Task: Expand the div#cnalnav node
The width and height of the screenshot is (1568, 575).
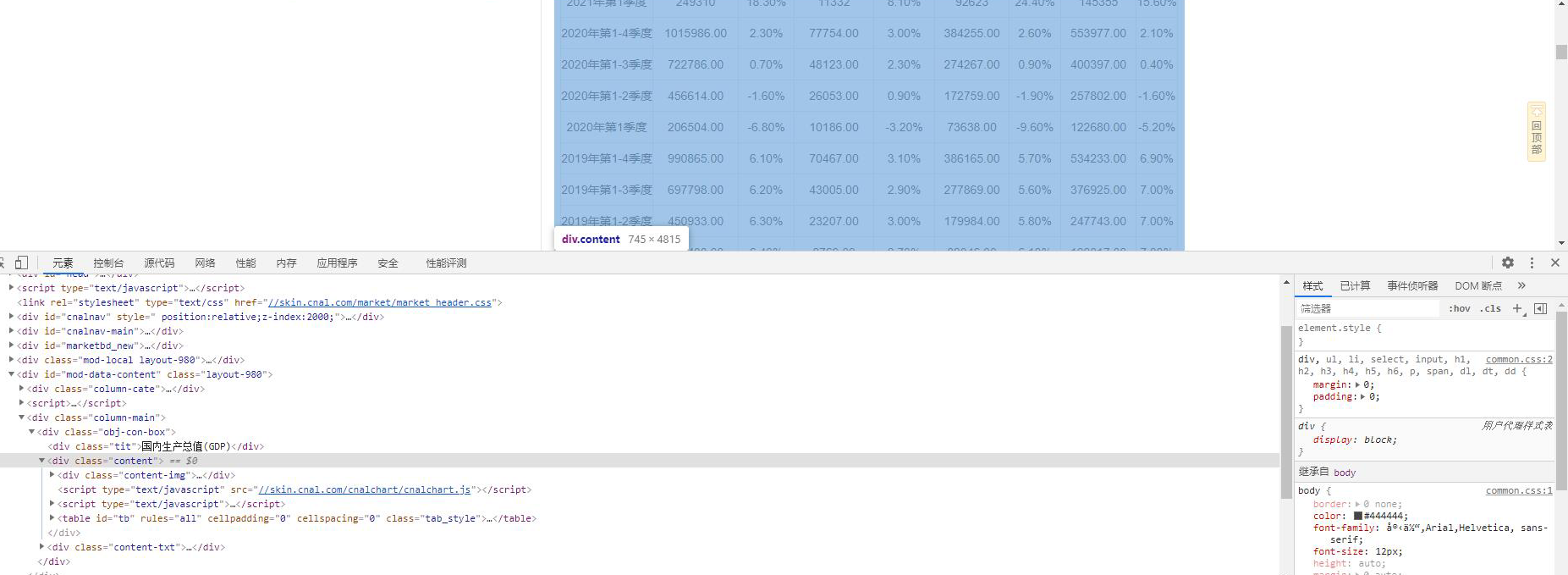Action: pos(11,317)
